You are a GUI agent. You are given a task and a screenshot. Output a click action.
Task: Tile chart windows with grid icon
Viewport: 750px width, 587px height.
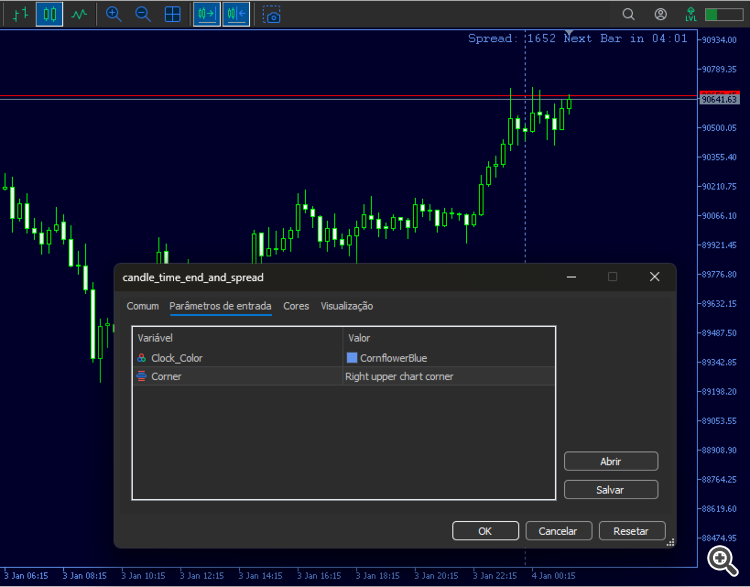click(x=173, y=14)
